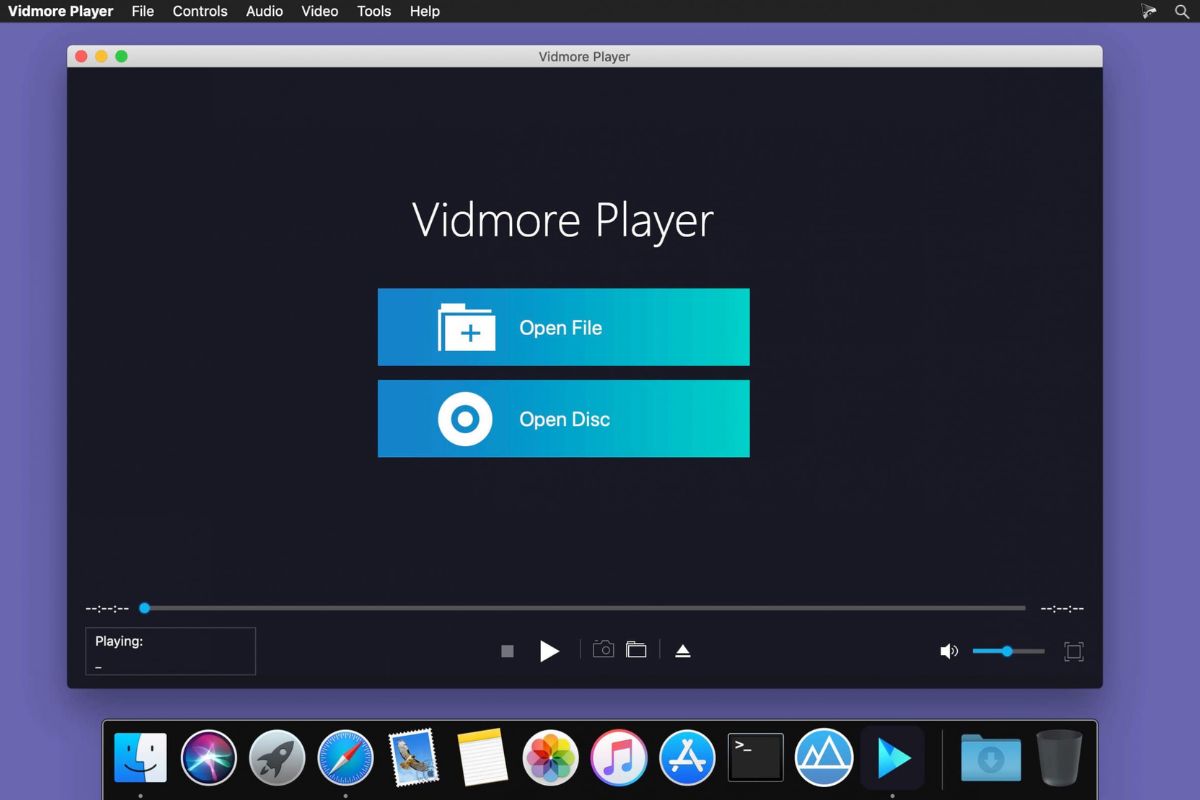Open Finder from the Dock

[x=140, y=758]
